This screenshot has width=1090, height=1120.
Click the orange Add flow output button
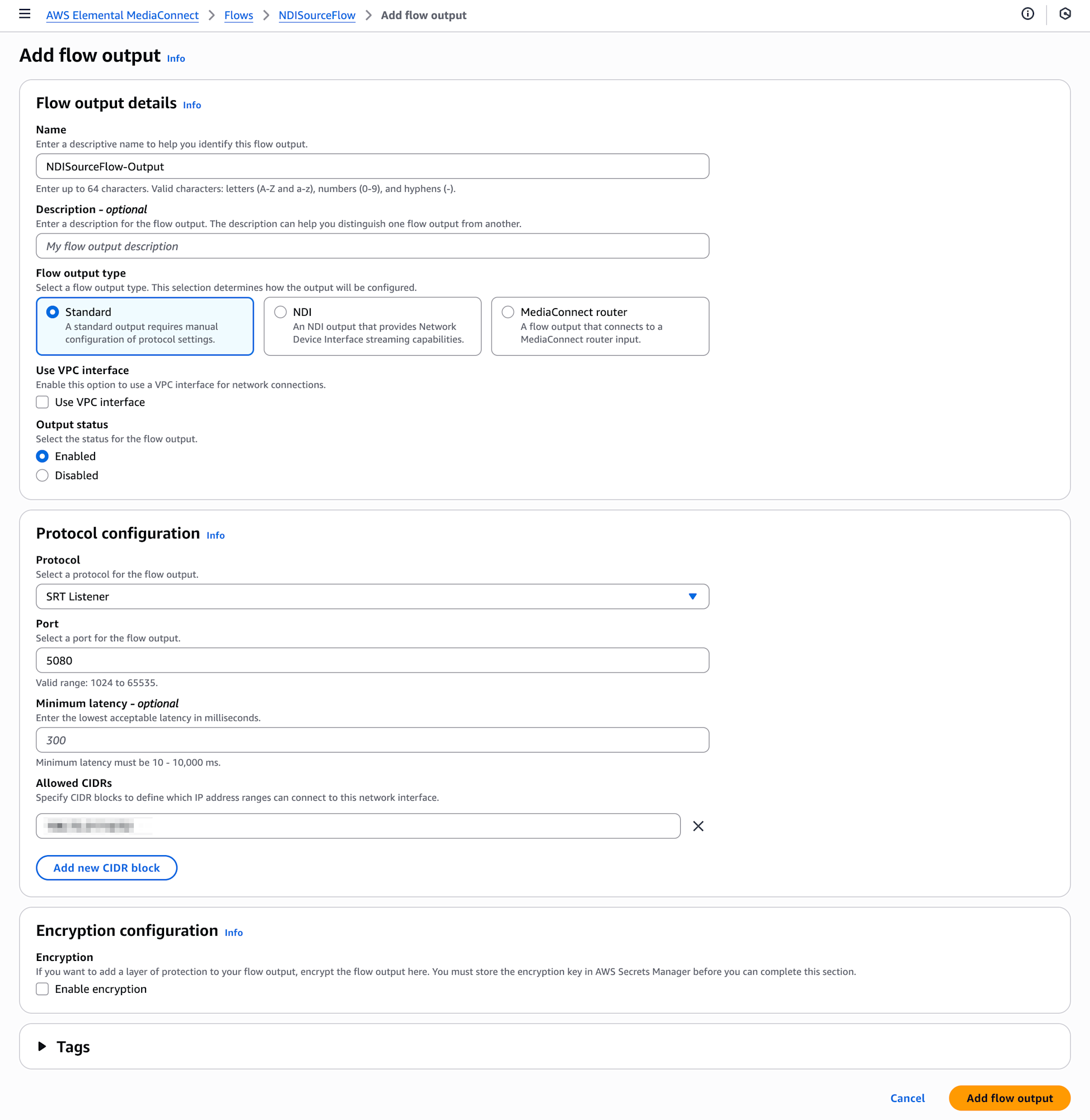coord(1009,1098)
